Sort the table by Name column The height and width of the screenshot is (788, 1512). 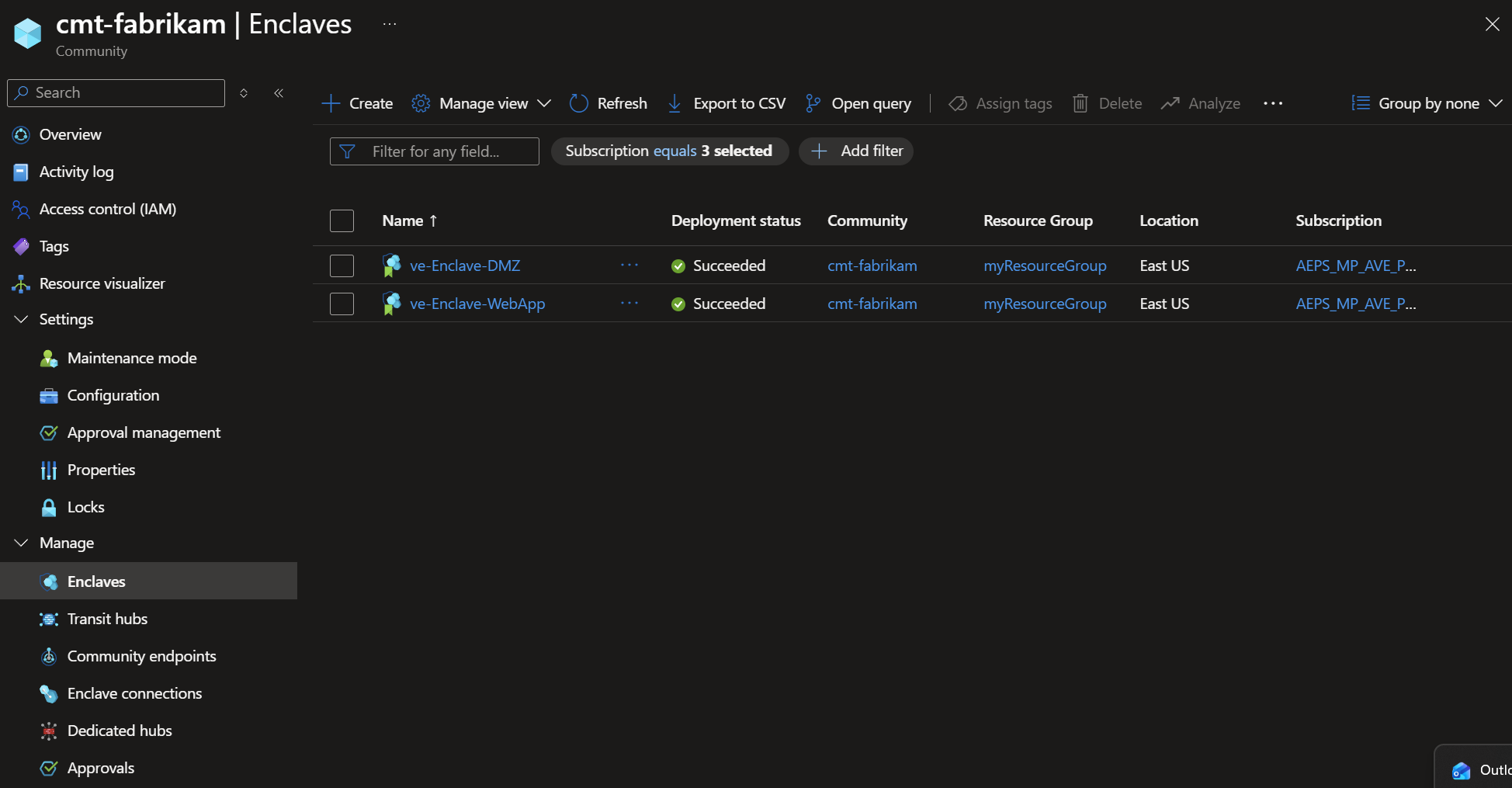pos(410,221)
